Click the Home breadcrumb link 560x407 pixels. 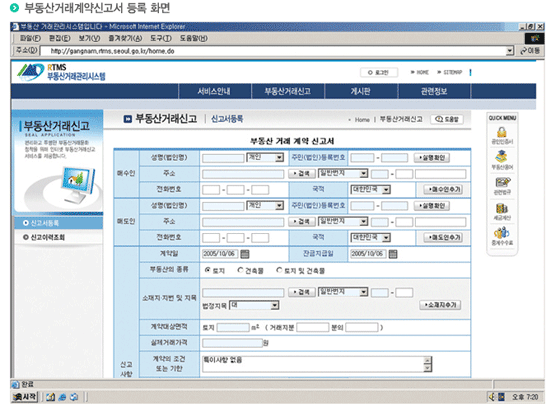[362, 120]
